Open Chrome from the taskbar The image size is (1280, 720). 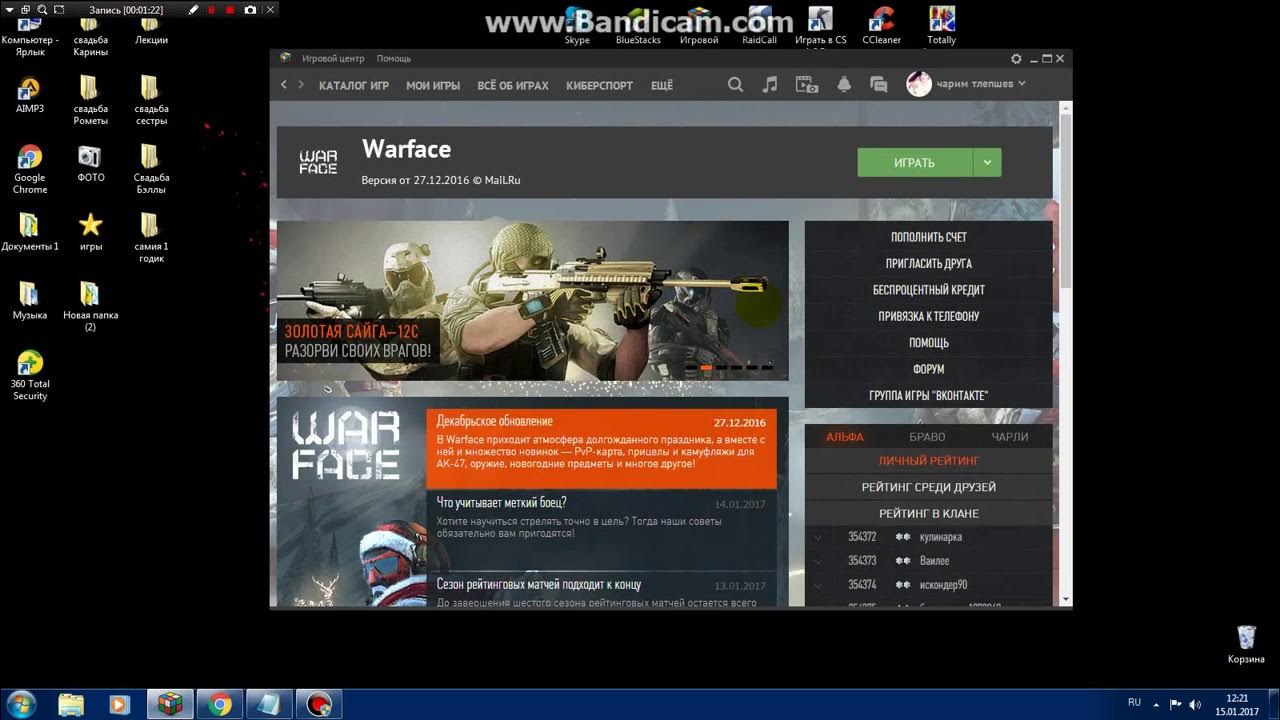pos(220,704)
